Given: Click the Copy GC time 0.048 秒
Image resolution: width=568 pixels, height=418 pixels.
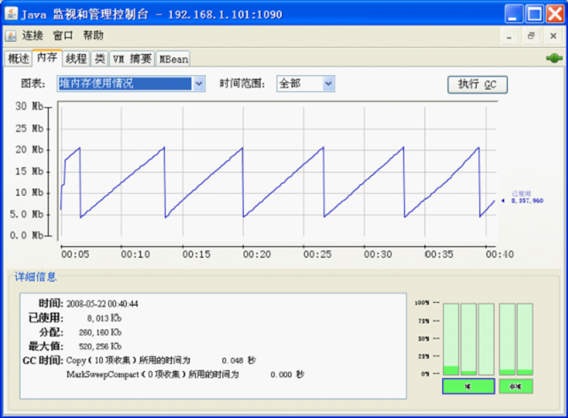Looking at the screenshot, I should click(238, 360).
